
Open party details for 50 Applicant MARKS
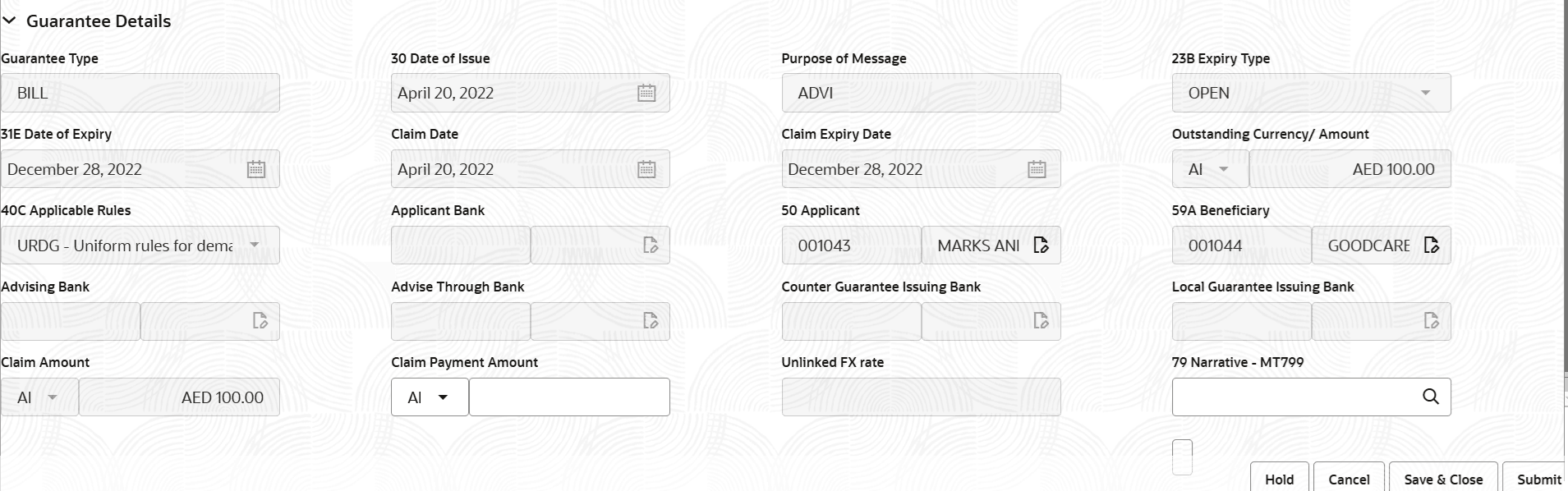tap(1042, 245)
